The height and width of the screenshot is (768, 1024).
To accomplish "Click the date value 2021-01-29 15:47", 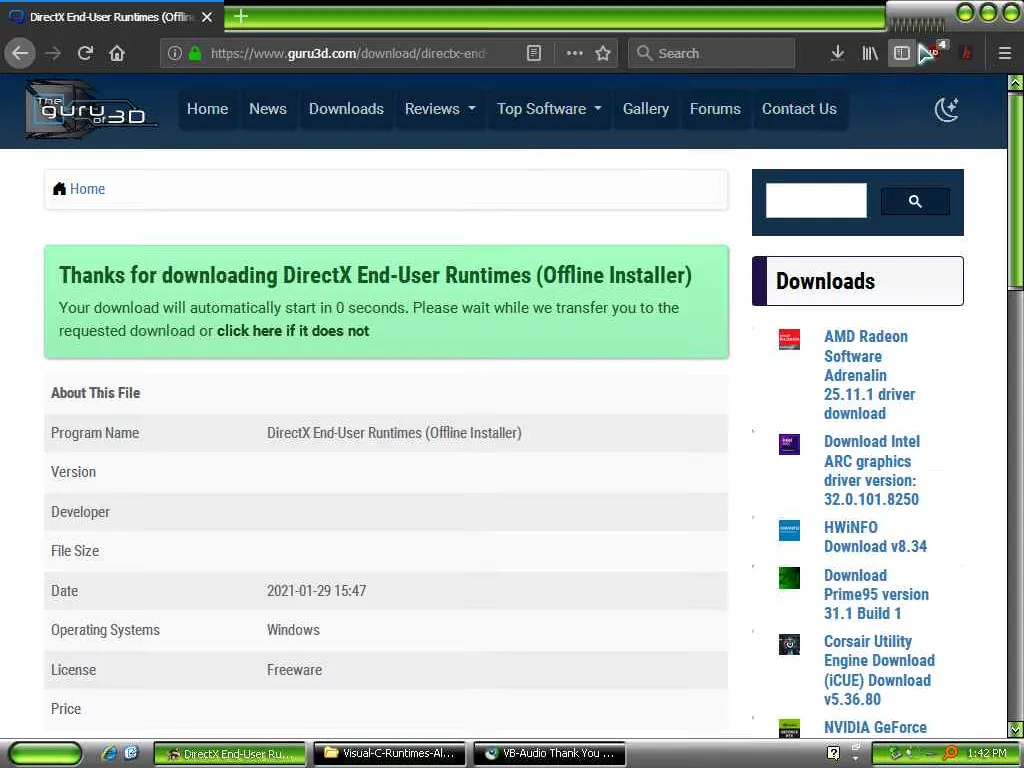I will [317, 591].
